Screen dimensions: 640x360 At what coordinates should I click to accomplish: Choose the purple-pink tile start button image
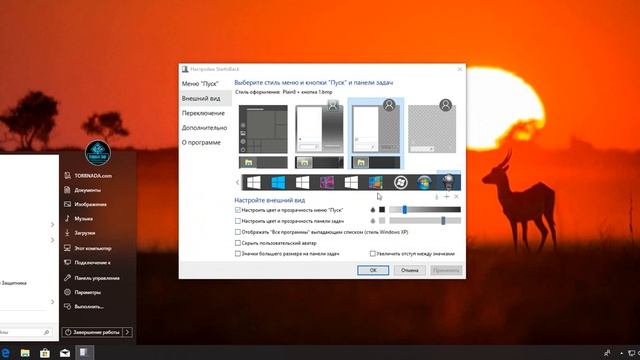327,182
